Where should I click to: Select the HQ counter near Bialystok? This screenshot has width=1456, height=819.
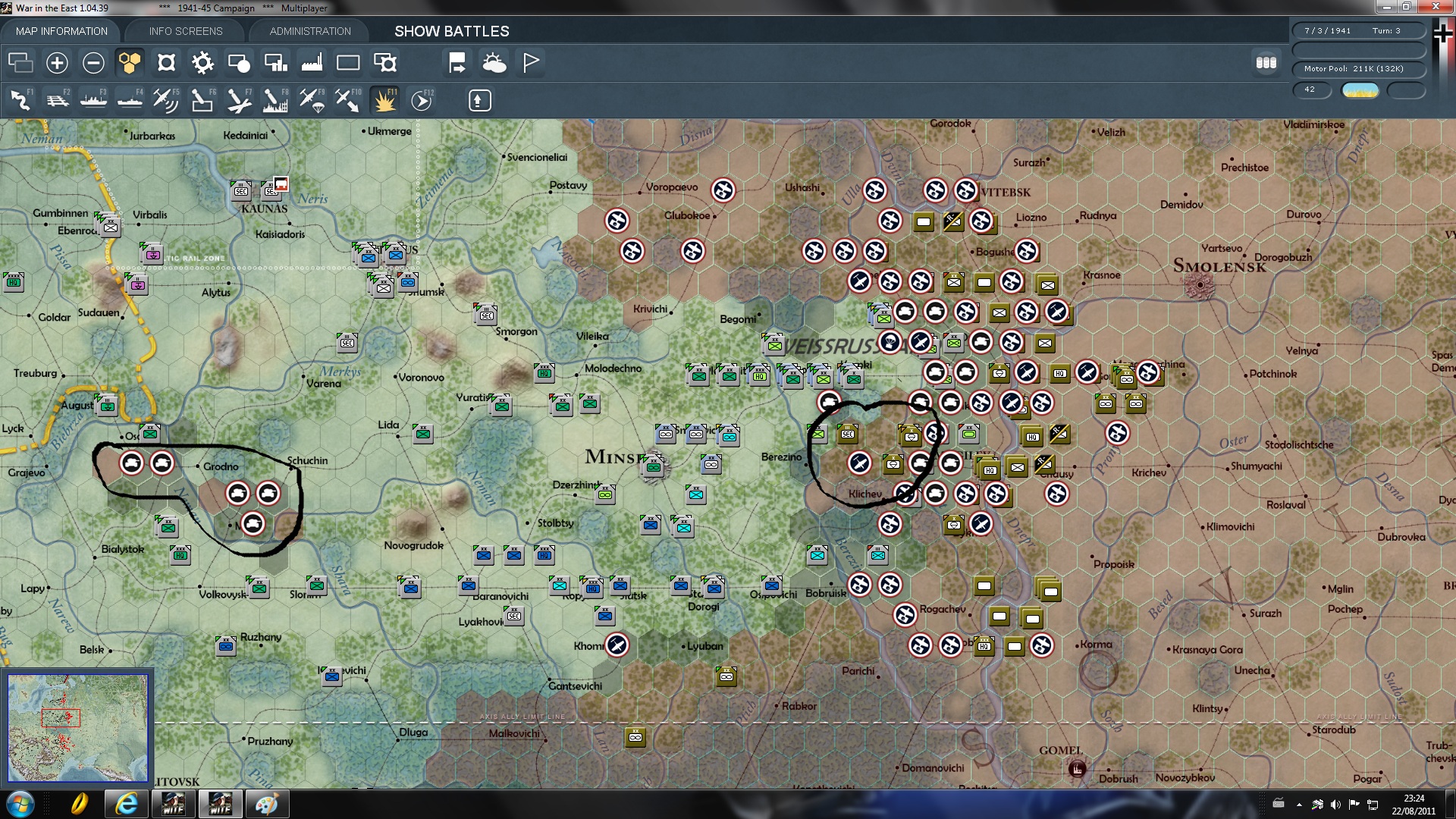pyautogui.click(x=180, y=554)
